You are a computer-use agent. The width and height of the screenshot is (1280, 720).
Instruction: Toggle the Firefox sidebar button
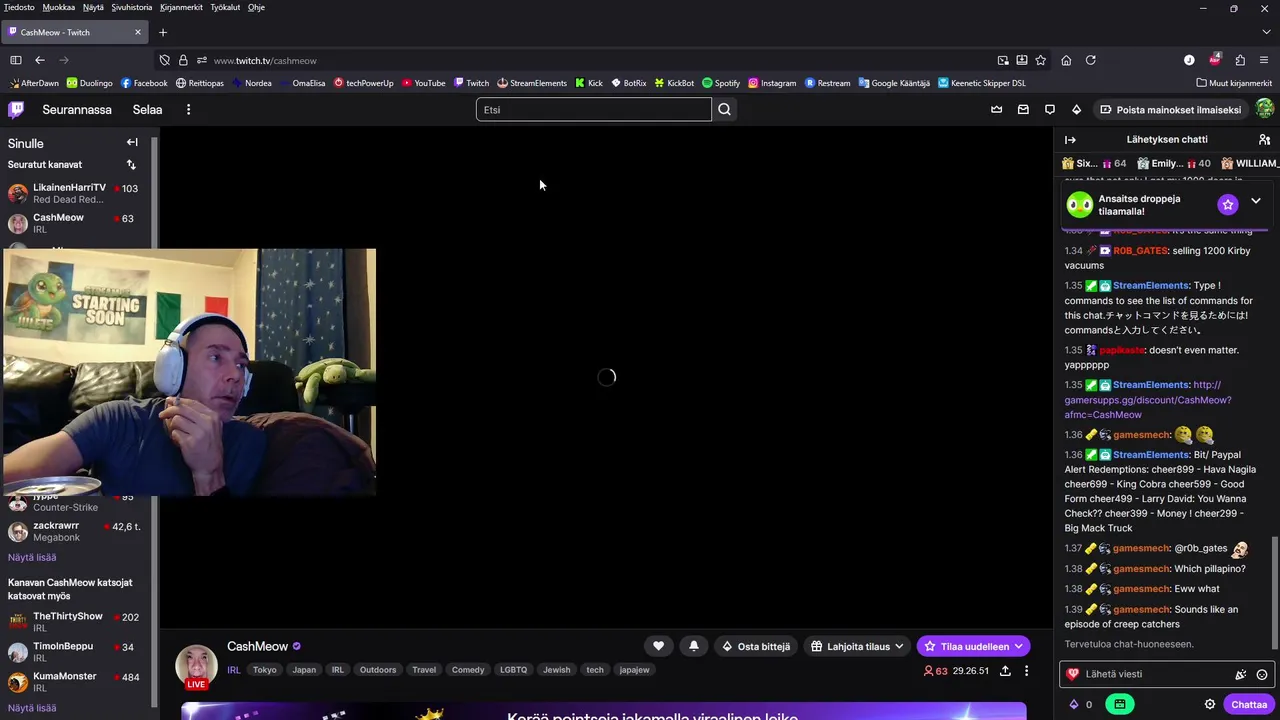tap(15, 60)
